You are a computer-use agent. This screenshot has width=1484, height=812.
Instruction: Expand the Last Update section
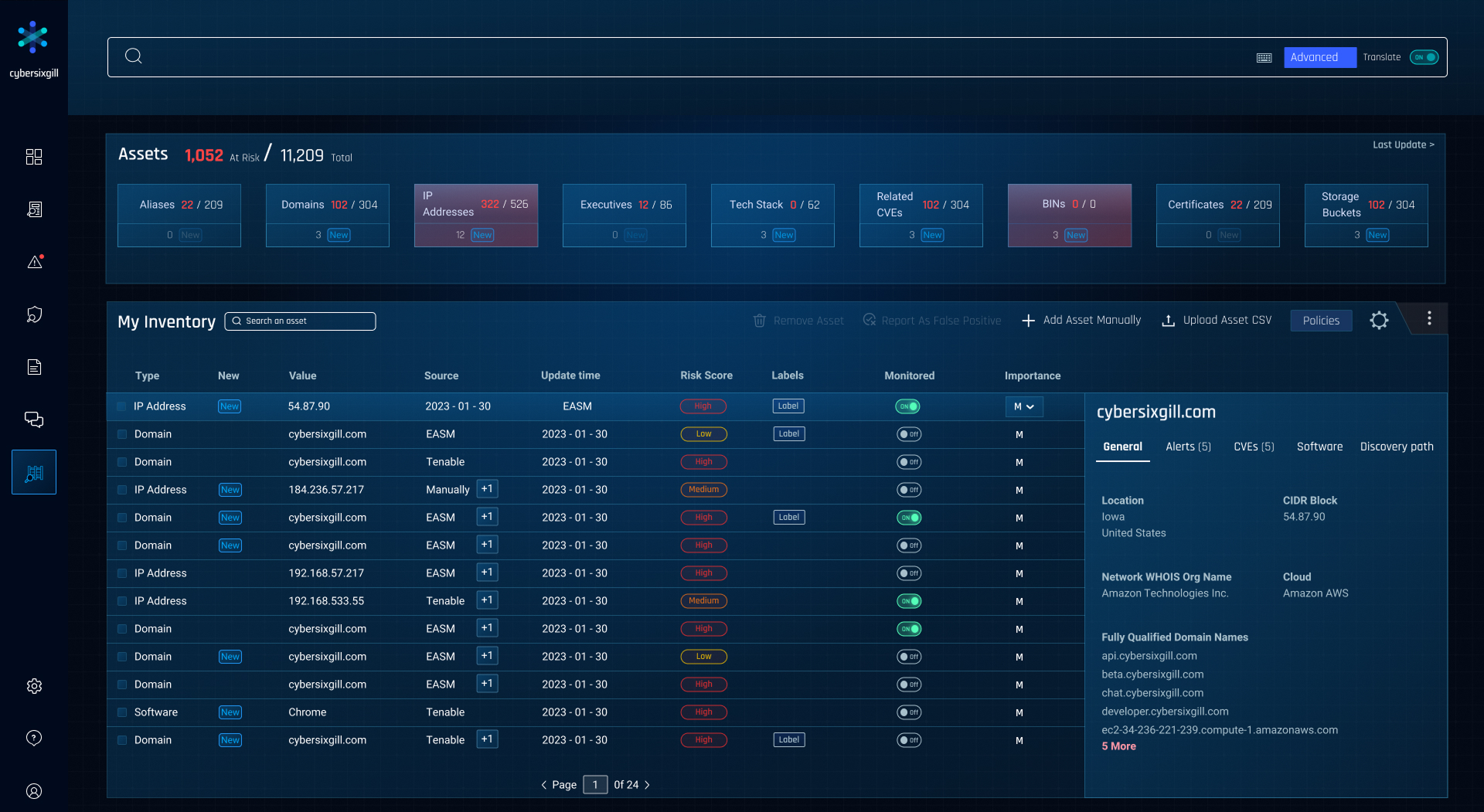(1403, 144)
